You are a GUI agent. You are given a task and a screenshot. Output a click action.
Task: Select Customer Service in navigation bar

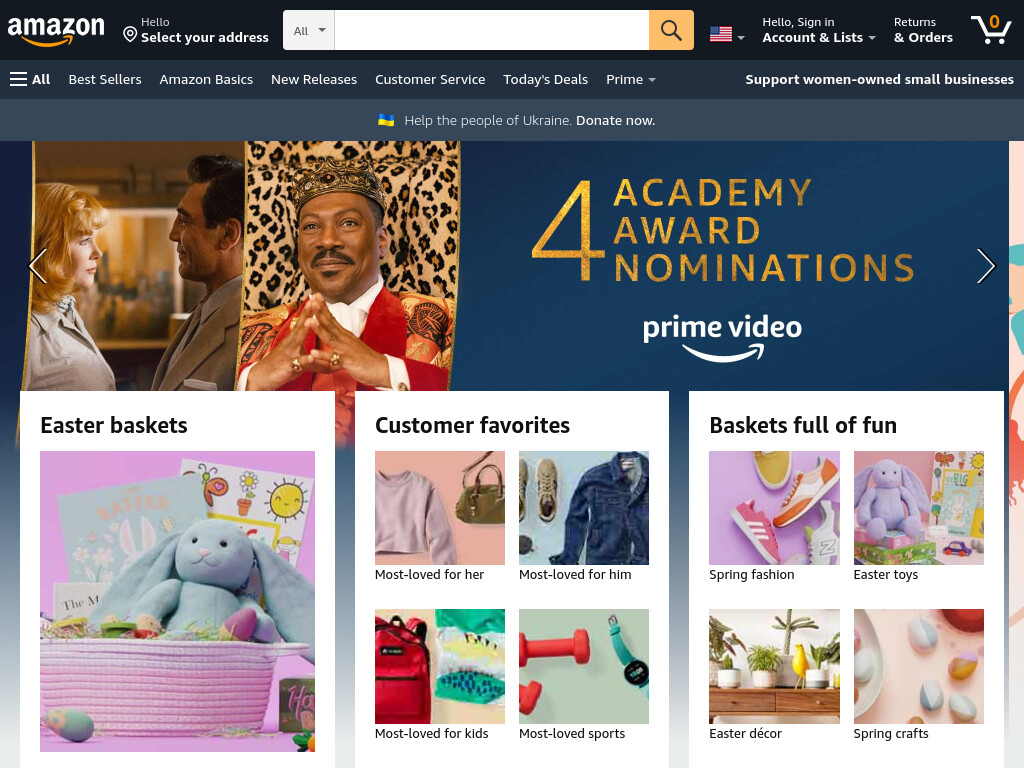pos(430,79)
